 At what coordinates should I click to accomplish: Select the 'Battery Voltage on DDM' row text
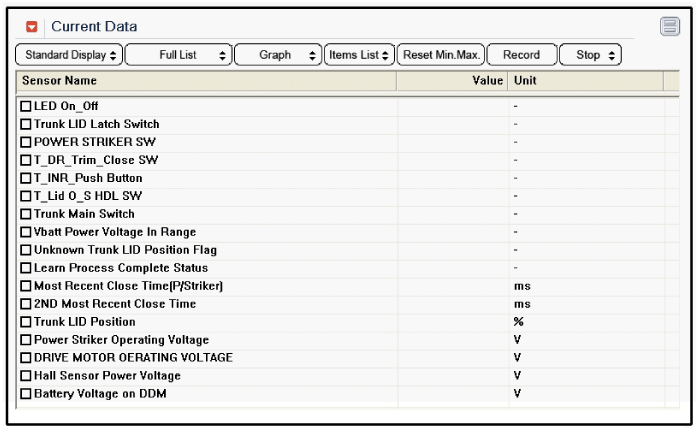point(100,394)
